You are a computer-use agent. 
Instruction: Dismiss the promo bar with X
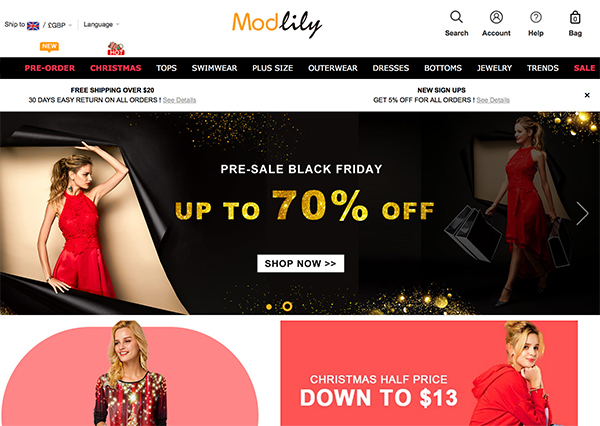click(x=587, y=95)
